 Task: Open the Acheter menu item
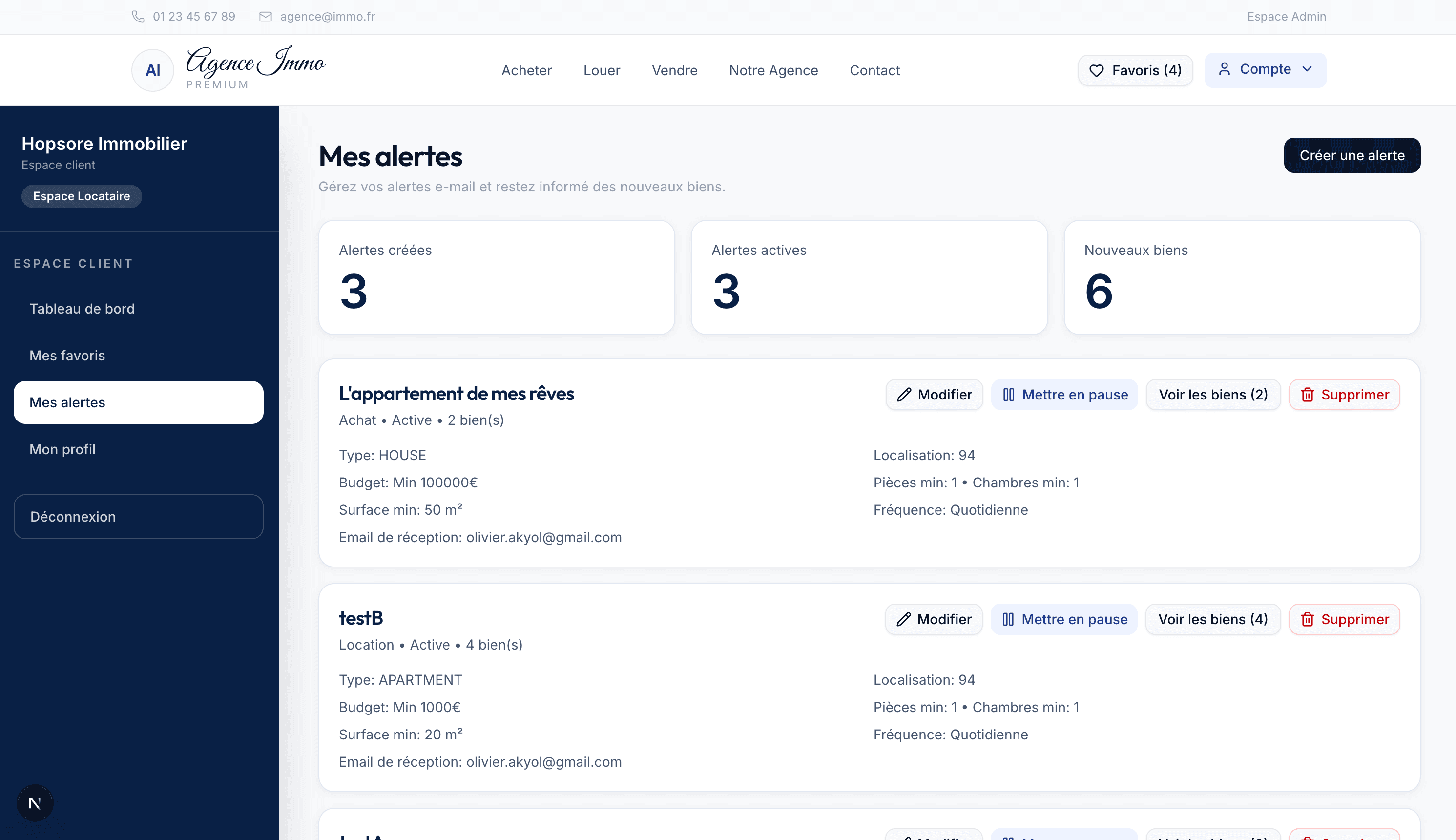(x=526, y=70)
